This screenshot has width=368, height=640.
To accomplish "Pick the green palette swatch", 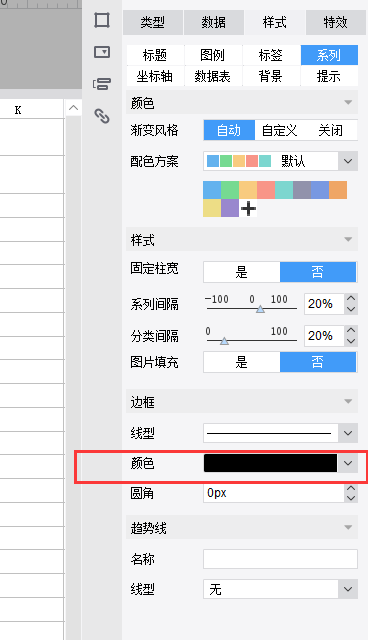I will click(230, 190).
